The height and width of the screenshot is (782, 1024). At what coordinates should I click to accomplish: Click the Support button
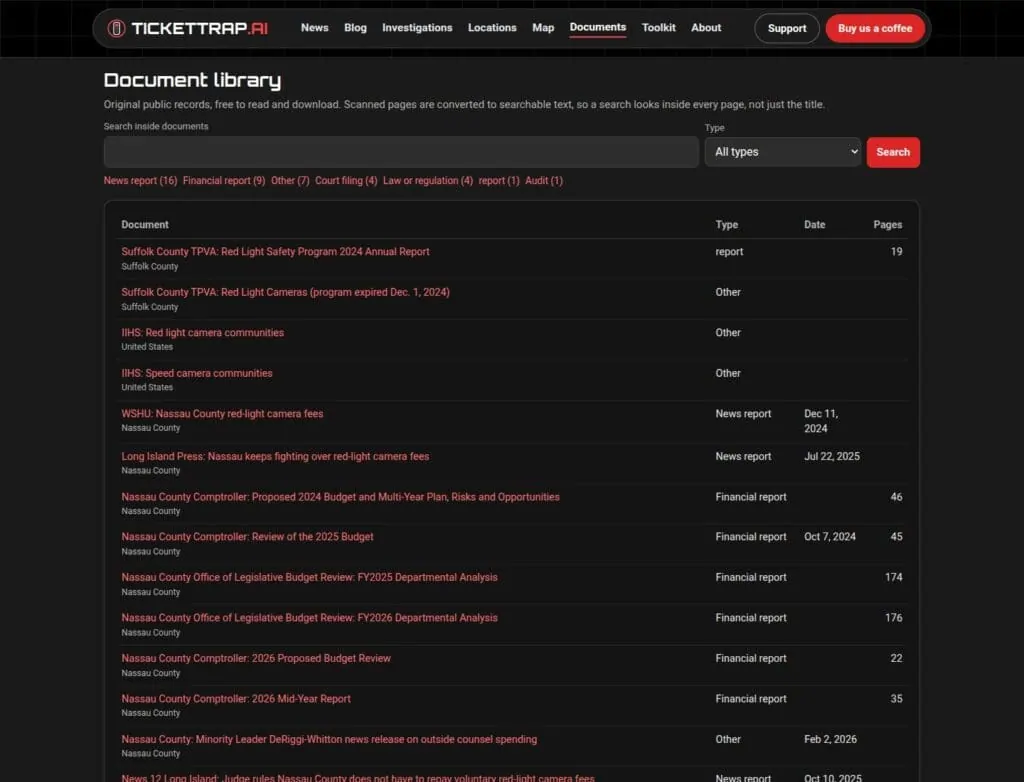click(x=786, y=28)
